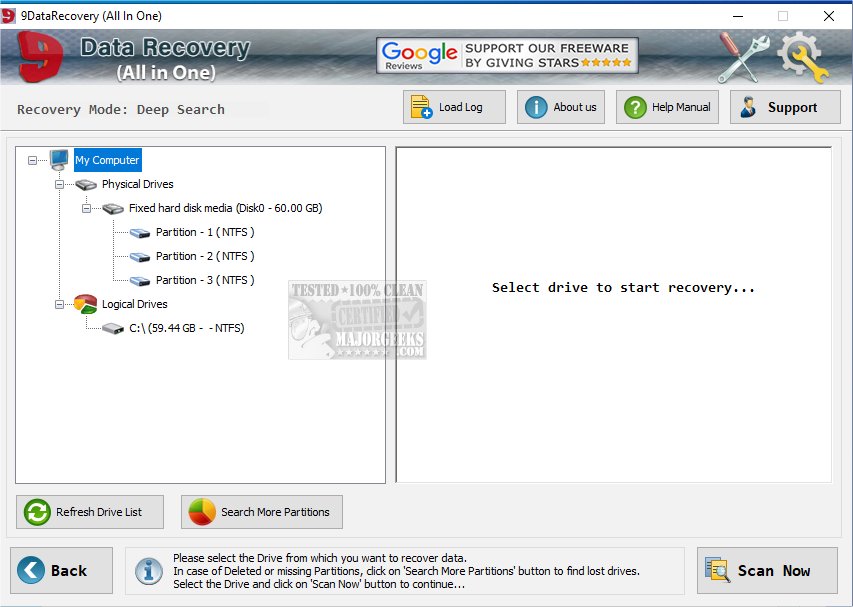Select Partition - 1 ( NTFS )
The width and height of the screenshot is (853, 607).
click(x=205, y=232)
